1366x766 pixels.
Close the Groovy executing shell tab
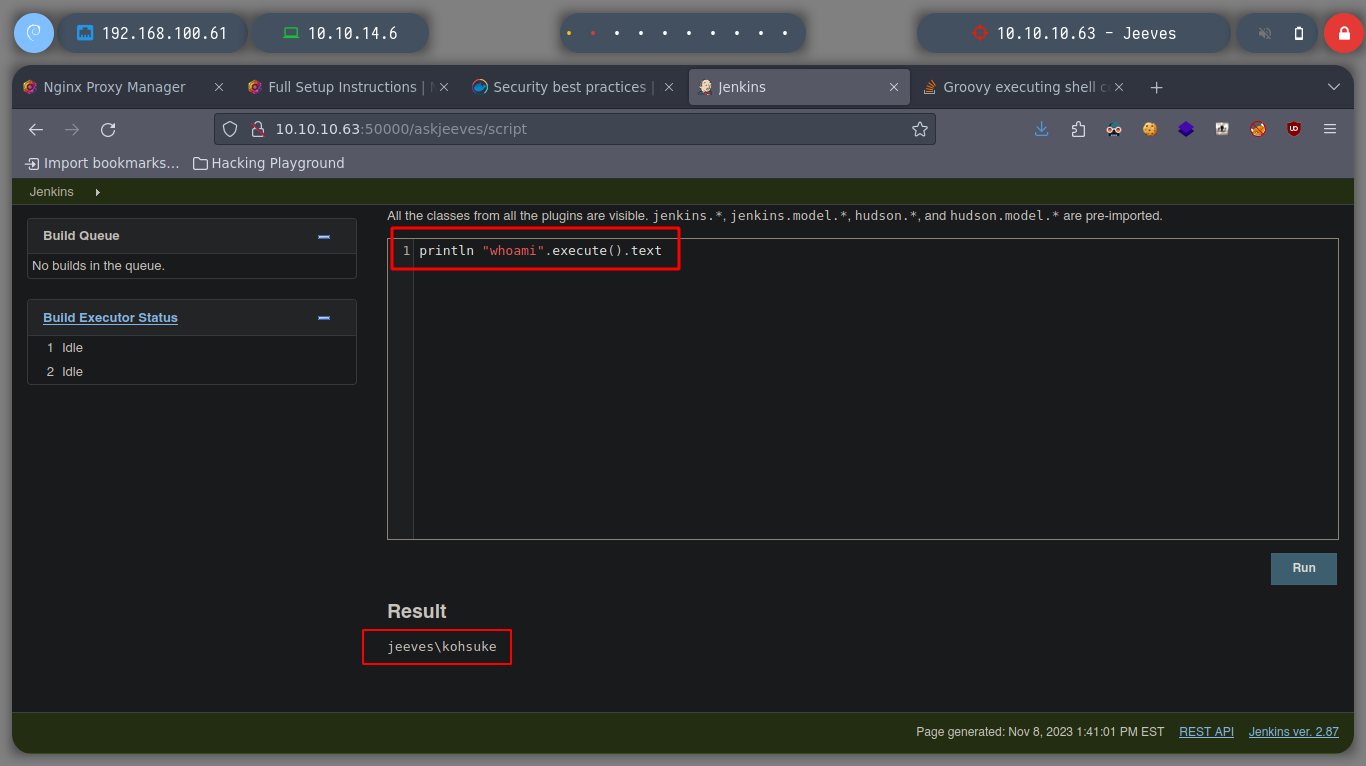[x=1119, y=87]
